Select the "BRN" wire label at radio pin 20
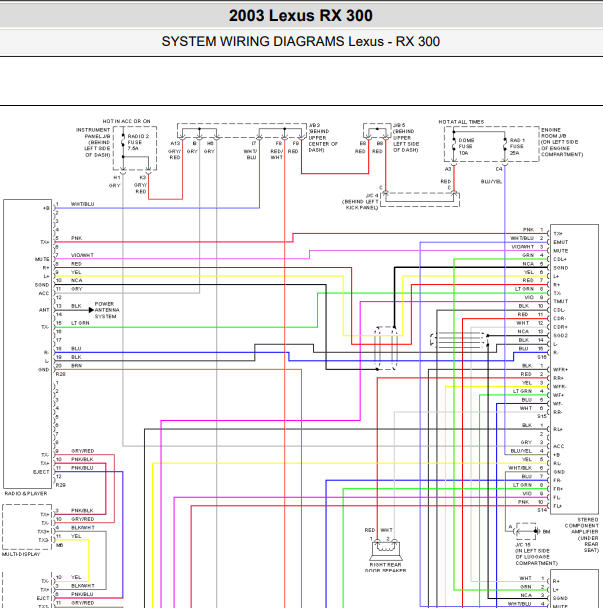Image resolution: width=603 pixels, height=608 pixels. click(76, 366)
